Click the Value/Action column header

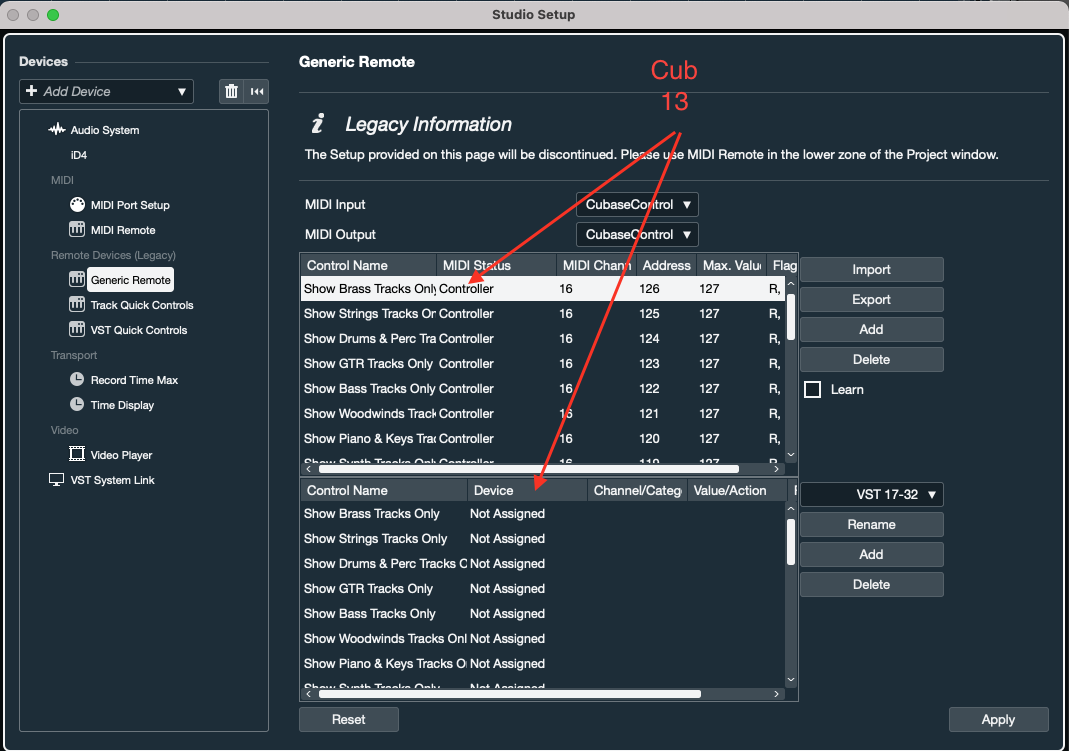(737, 491)
